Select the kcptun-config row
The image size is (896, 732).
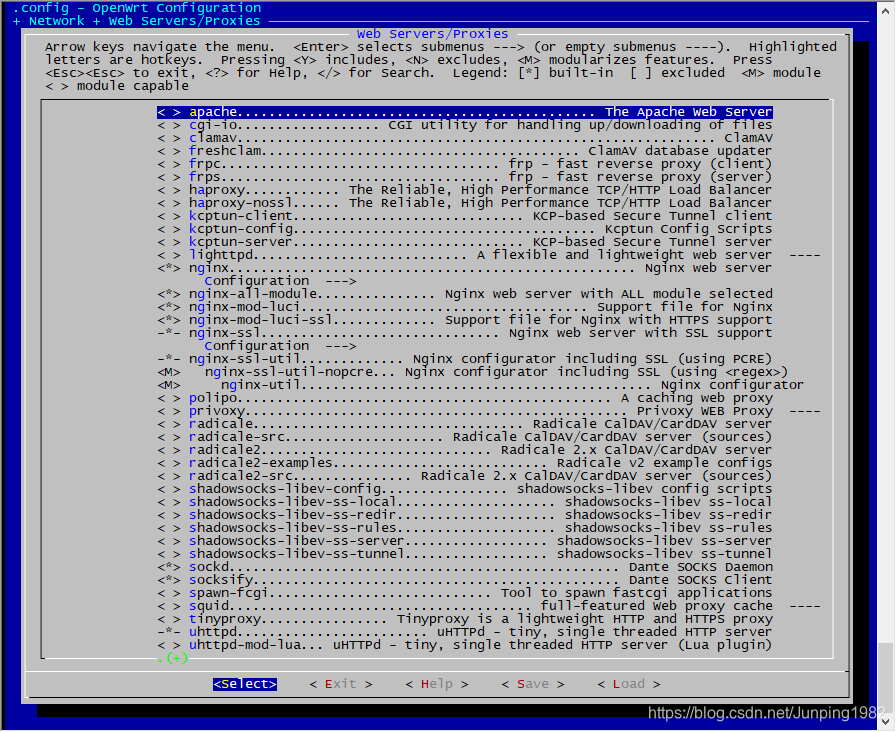click(465, 229)
